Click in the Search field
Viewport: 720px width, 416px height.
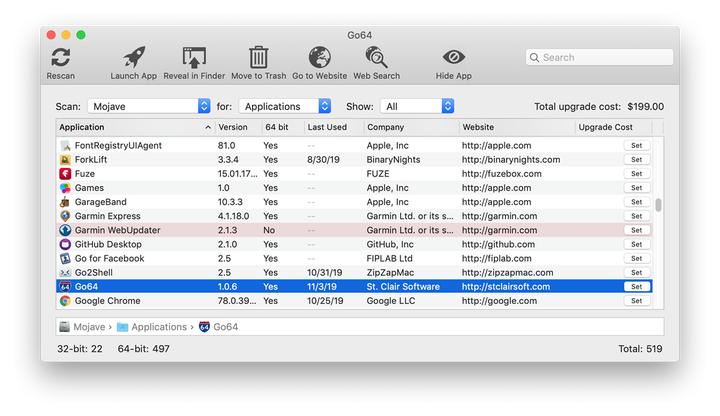(x=599, y=57)
